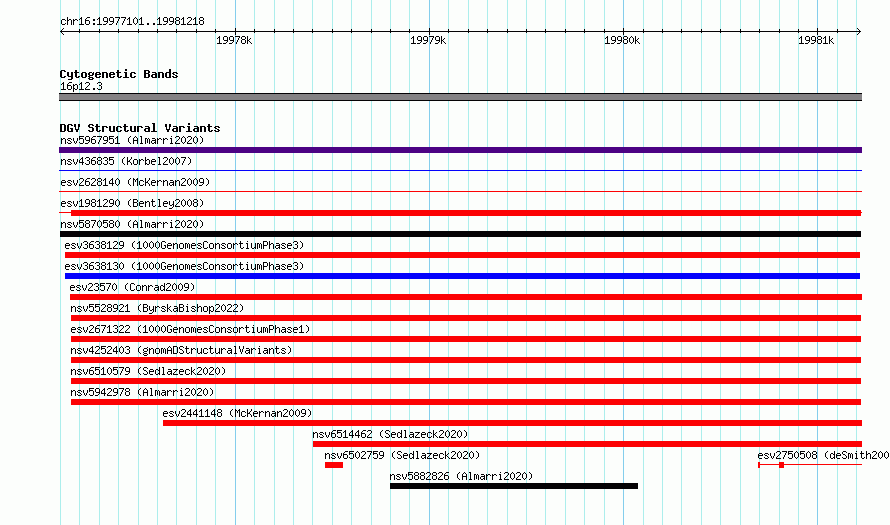Viewport: 890px width, 525px height.
Task: Click the 19978k ruler label
Action: point(234,40)
